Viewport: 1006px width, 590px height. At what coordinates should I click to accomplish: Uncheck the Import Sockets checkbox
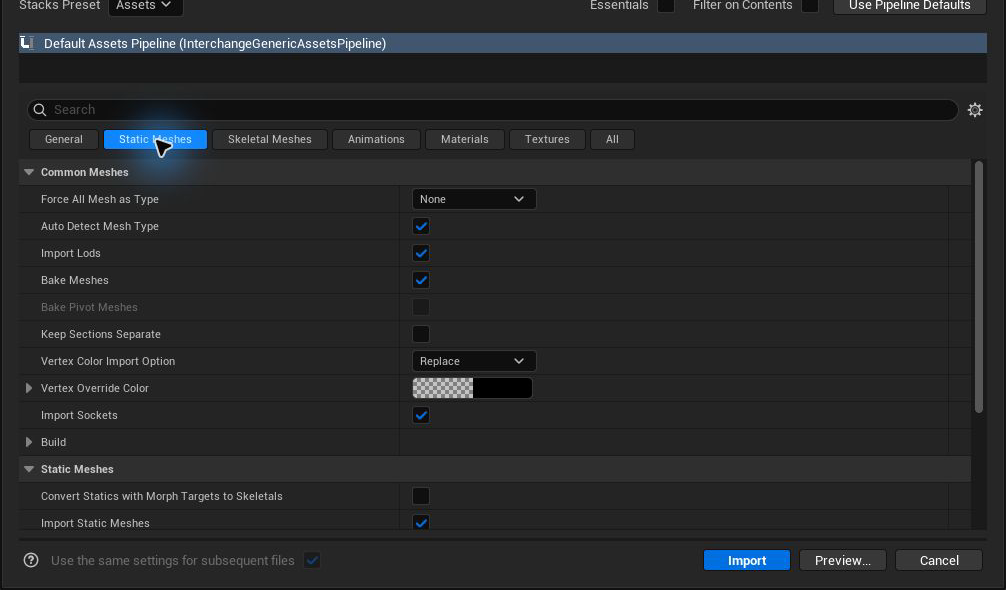[x=421, y=415]
